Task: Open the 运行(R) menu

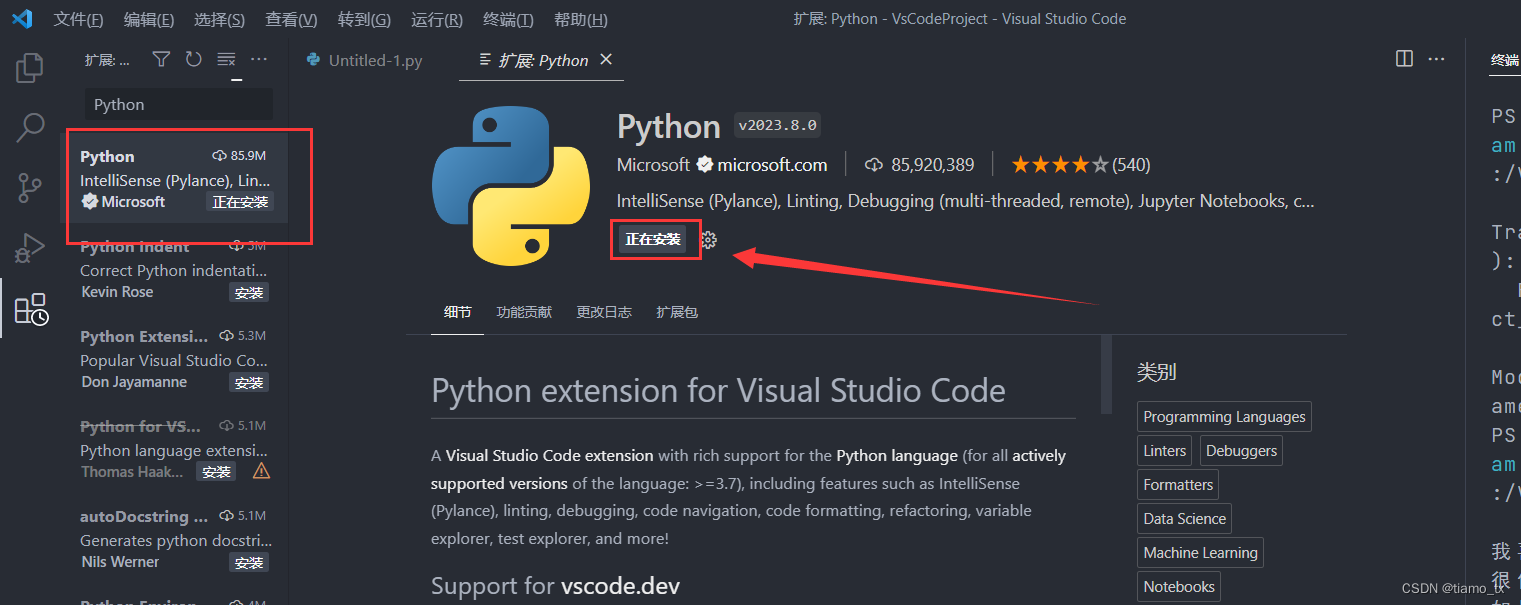Action: tap(436, 19)
